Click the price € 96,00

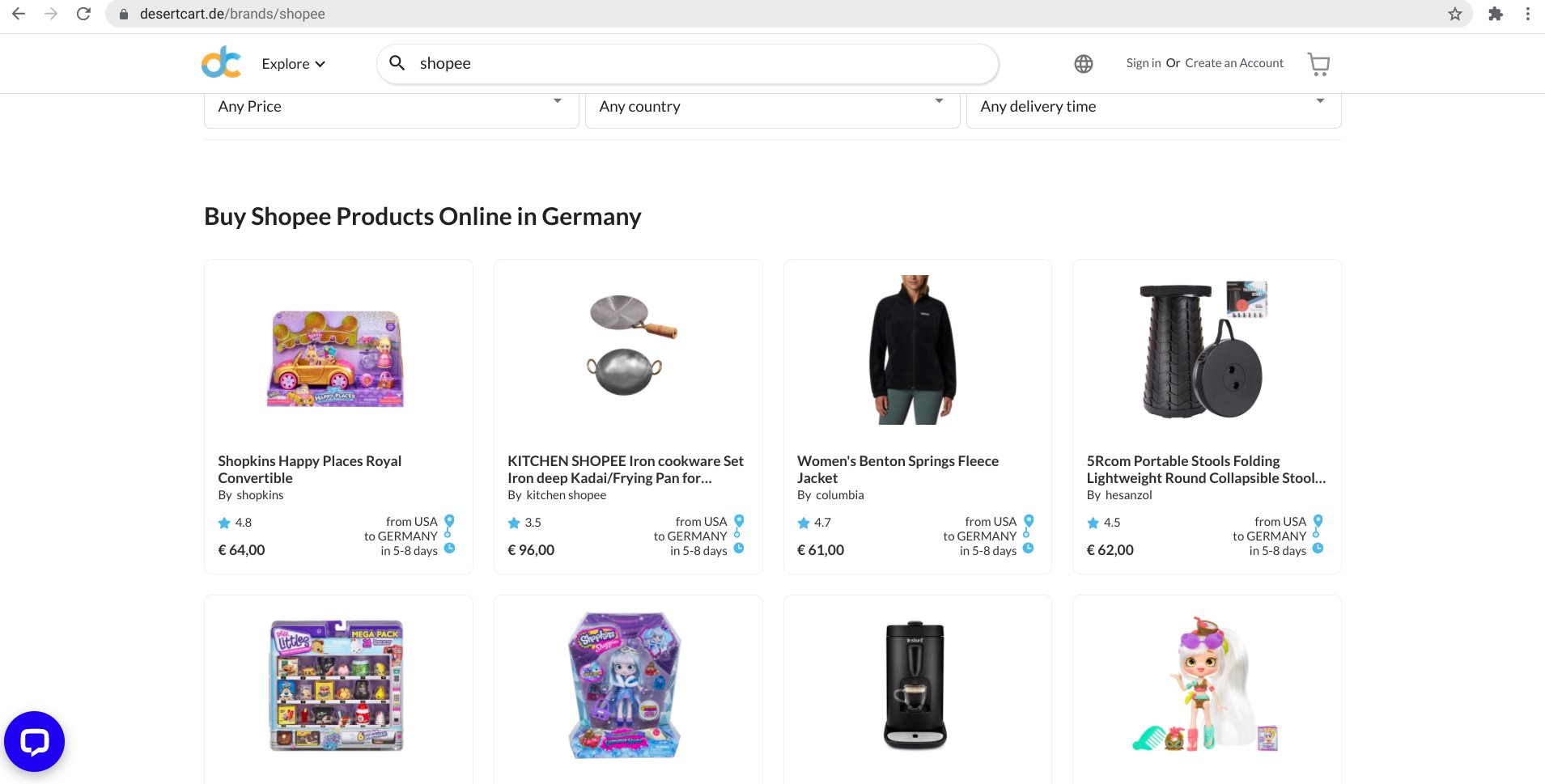click(531, 550)
